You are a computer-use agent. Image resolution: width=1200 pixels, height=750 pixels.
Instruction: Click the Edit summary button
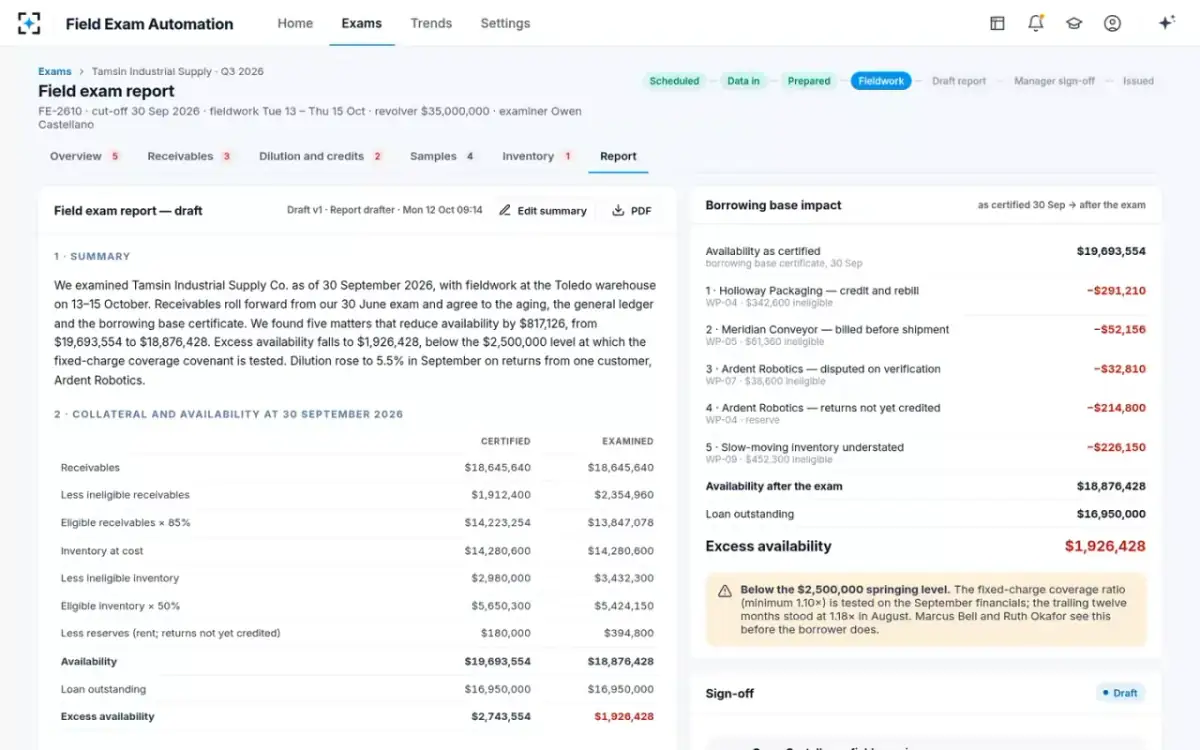pos(542,211)
